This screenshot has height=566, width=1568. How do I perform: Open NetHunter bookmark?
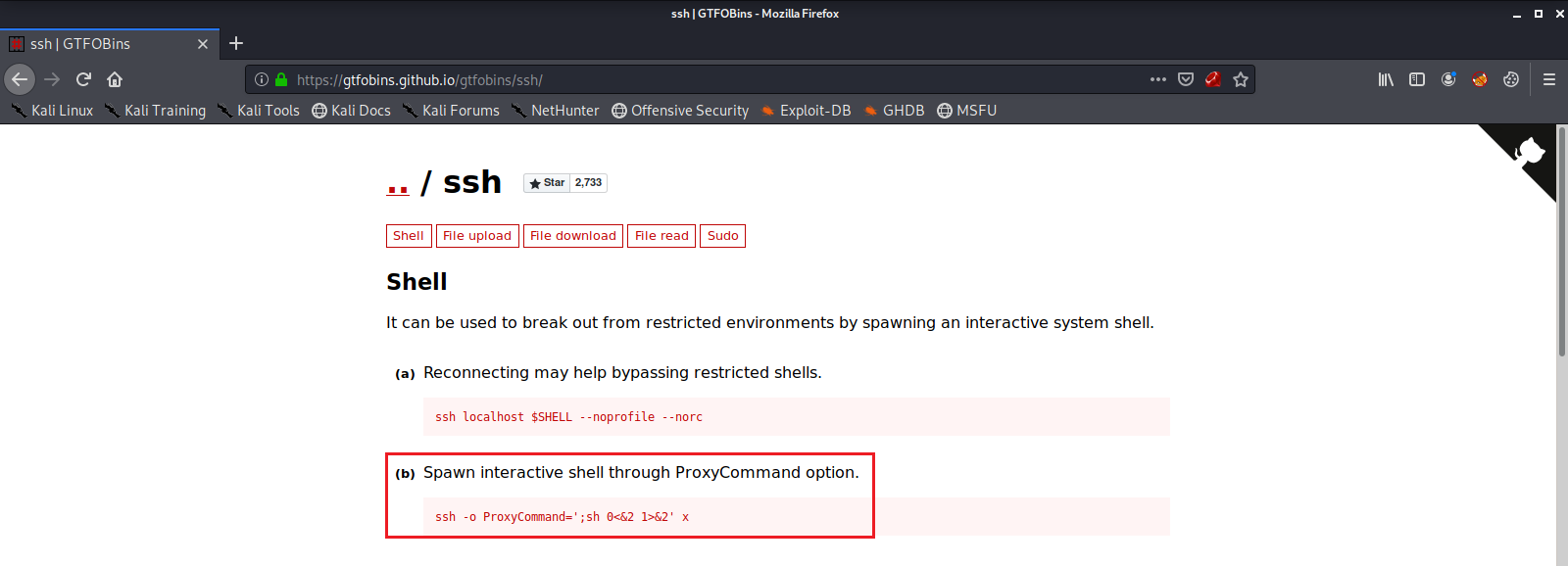click(555, 111)
